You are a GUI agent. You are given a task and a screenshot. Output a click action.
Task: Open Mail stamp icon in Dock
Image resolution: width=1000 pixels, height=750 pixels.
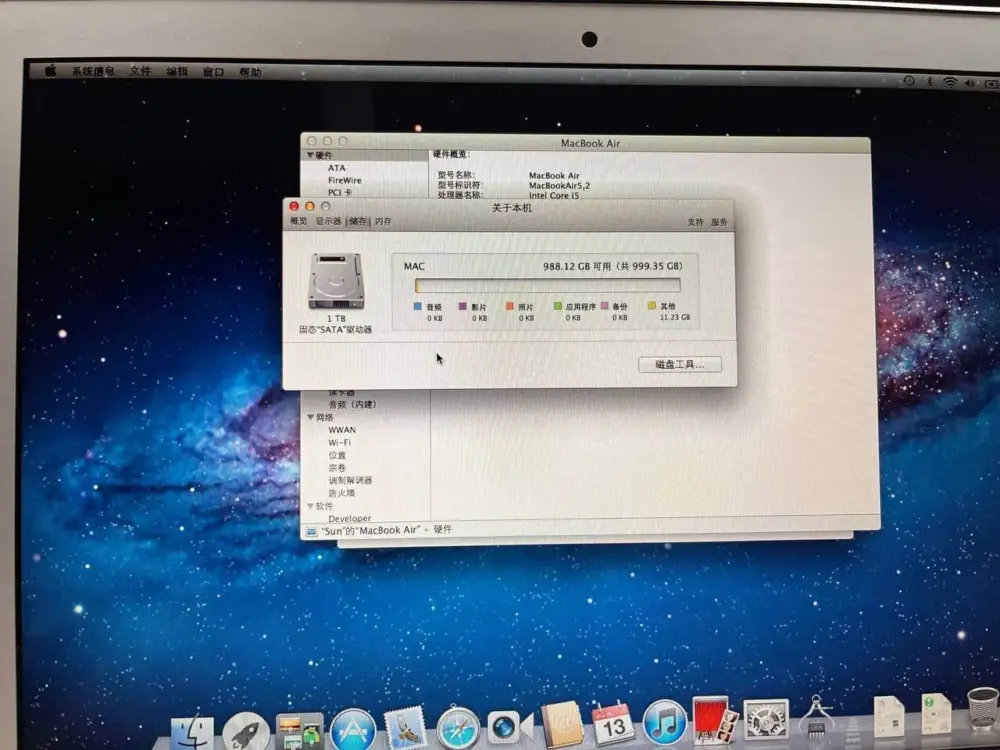405,728
